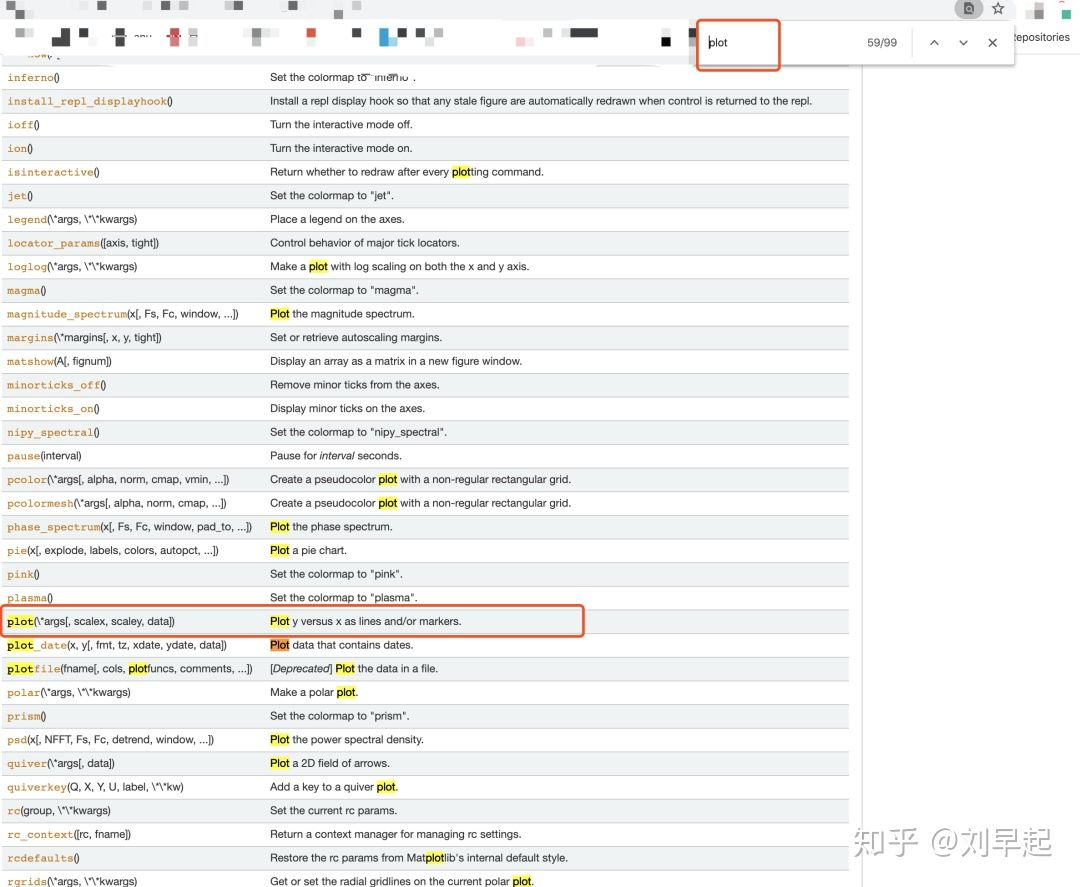Click description 'Add a key to a quiver plot.'

[334, 786]
